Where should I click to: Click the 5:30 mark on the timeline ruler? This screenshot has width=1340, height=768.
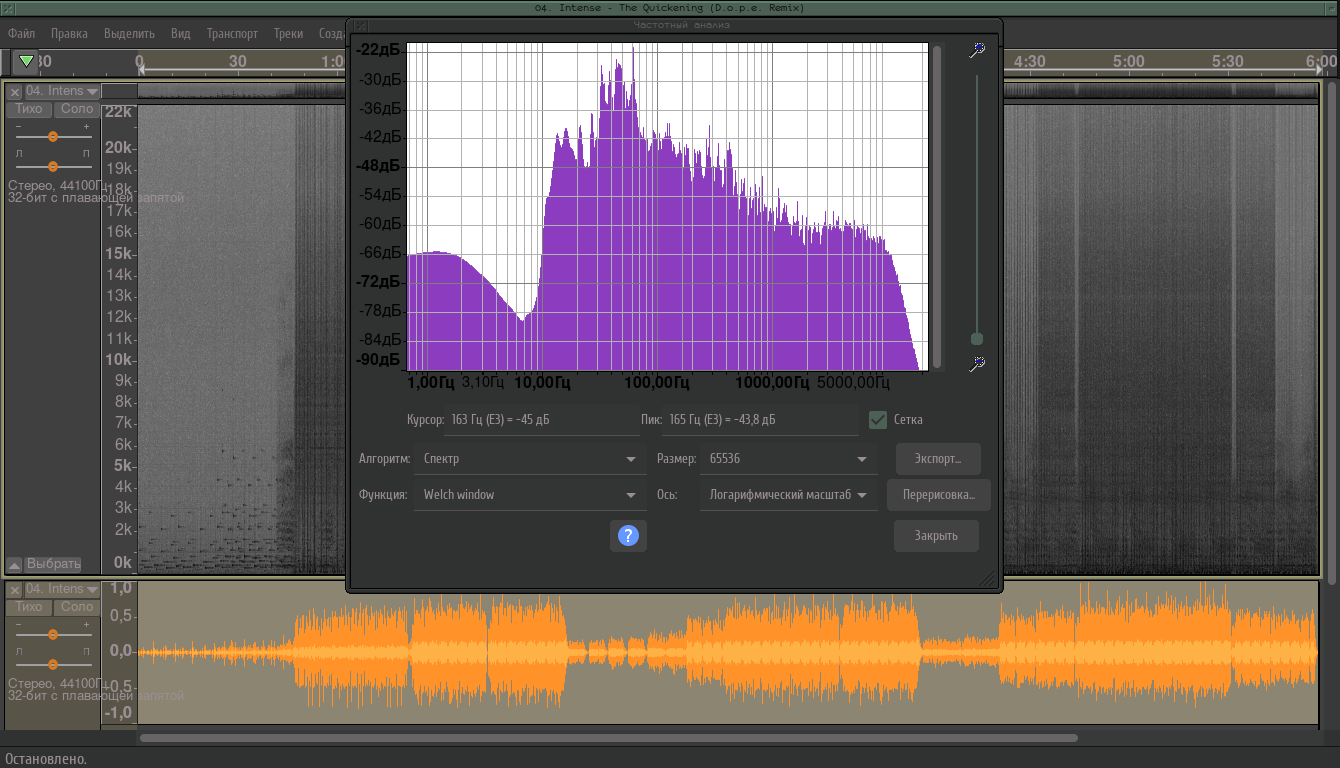tap(1227, 61)
